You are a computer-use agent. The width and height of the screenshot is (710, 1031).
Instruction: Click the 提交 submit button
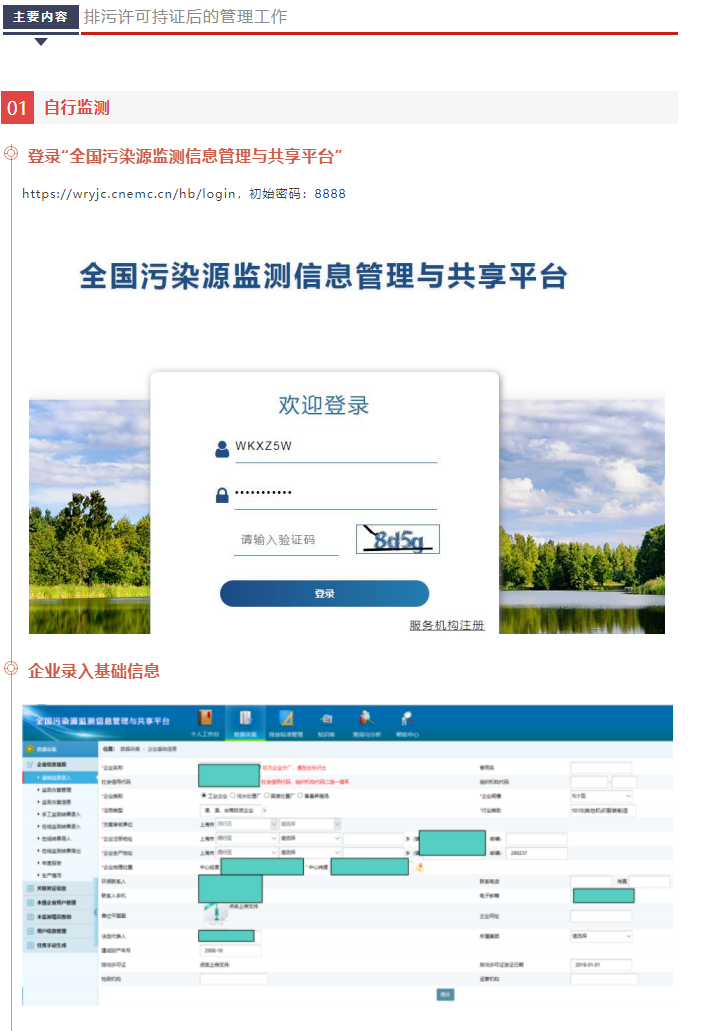(445, 994)
